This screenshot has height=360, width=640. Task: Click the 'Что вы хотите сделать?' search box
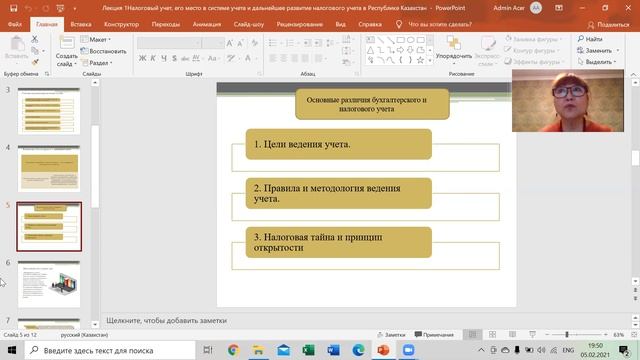[440, 24]
